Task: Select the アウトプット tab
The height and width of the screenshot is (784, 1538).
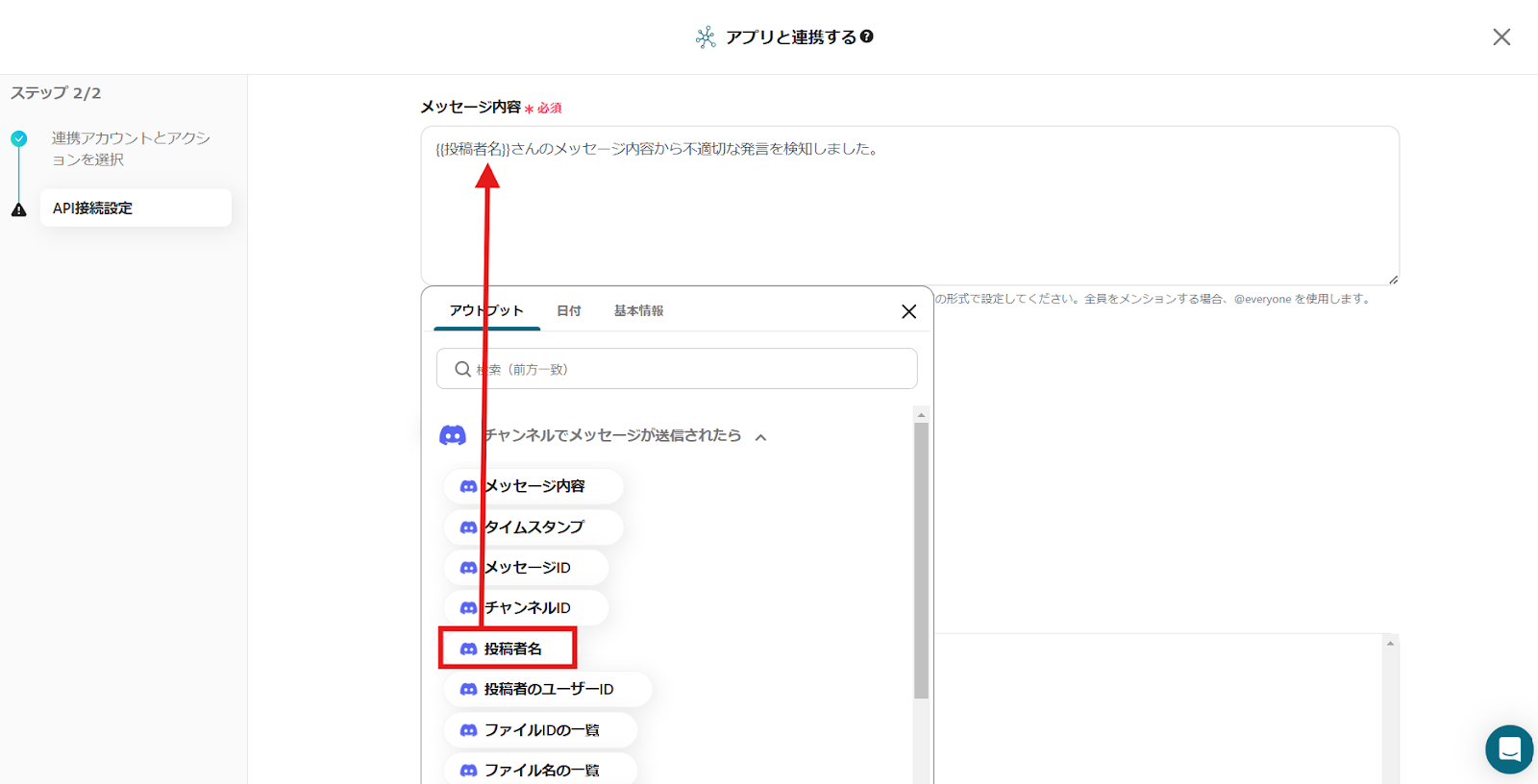Action: [x=486, y=310]
